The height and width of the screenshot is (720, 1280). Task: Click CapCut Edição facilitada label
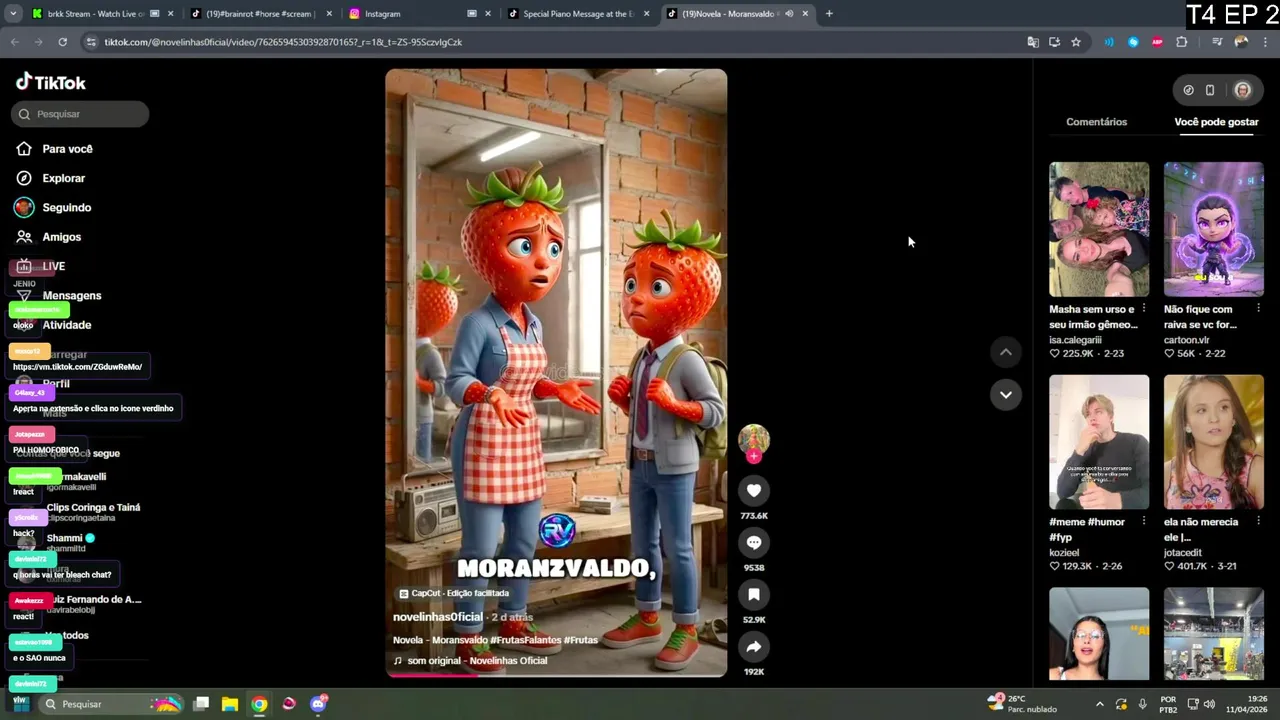[455, 593]
